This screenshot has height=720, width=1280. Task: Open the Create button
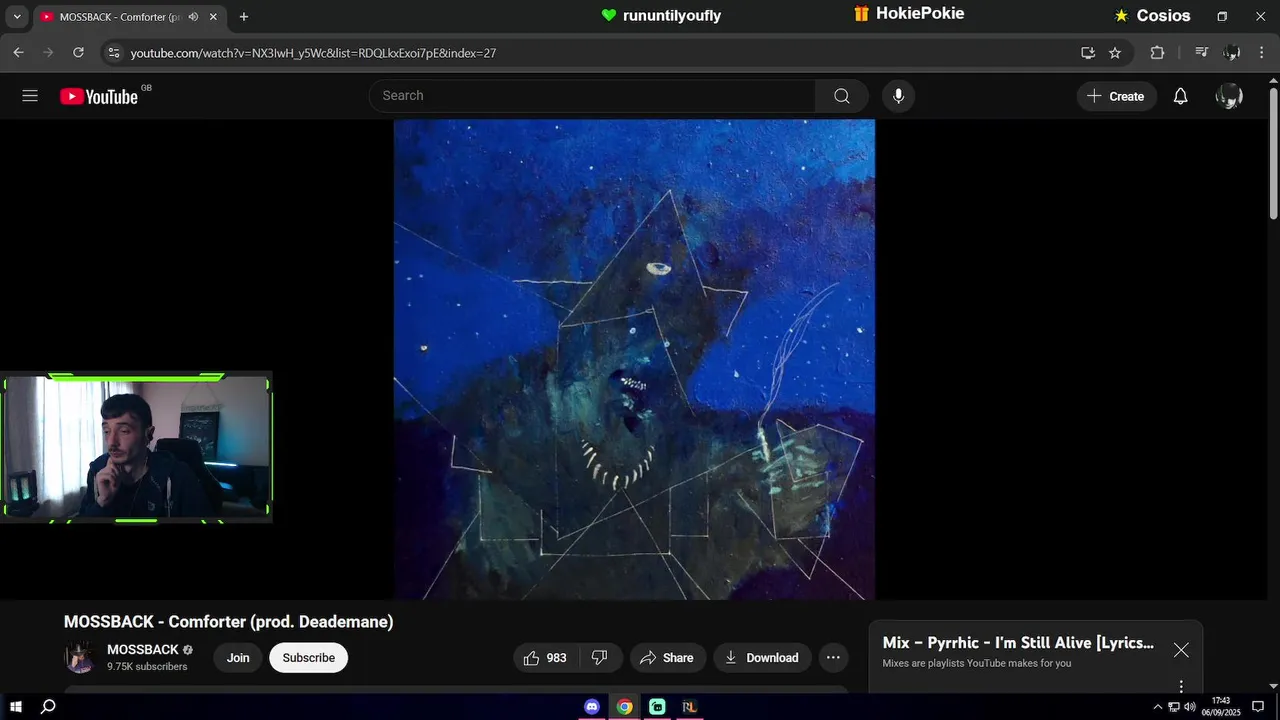click(x=1116, y=96)
